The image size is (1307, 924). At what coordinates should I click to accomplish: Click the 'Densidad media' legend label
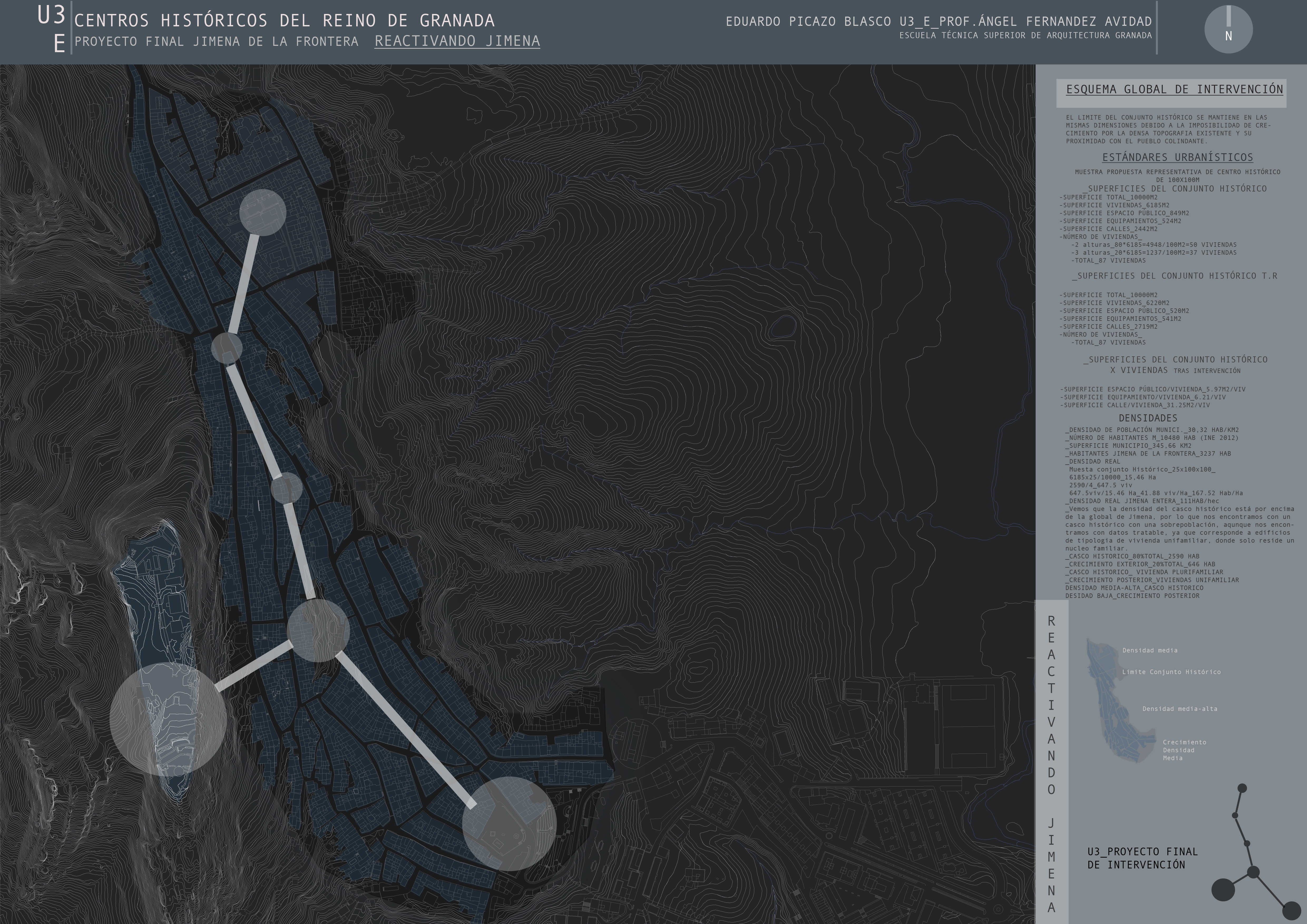tap(1150, 650)
